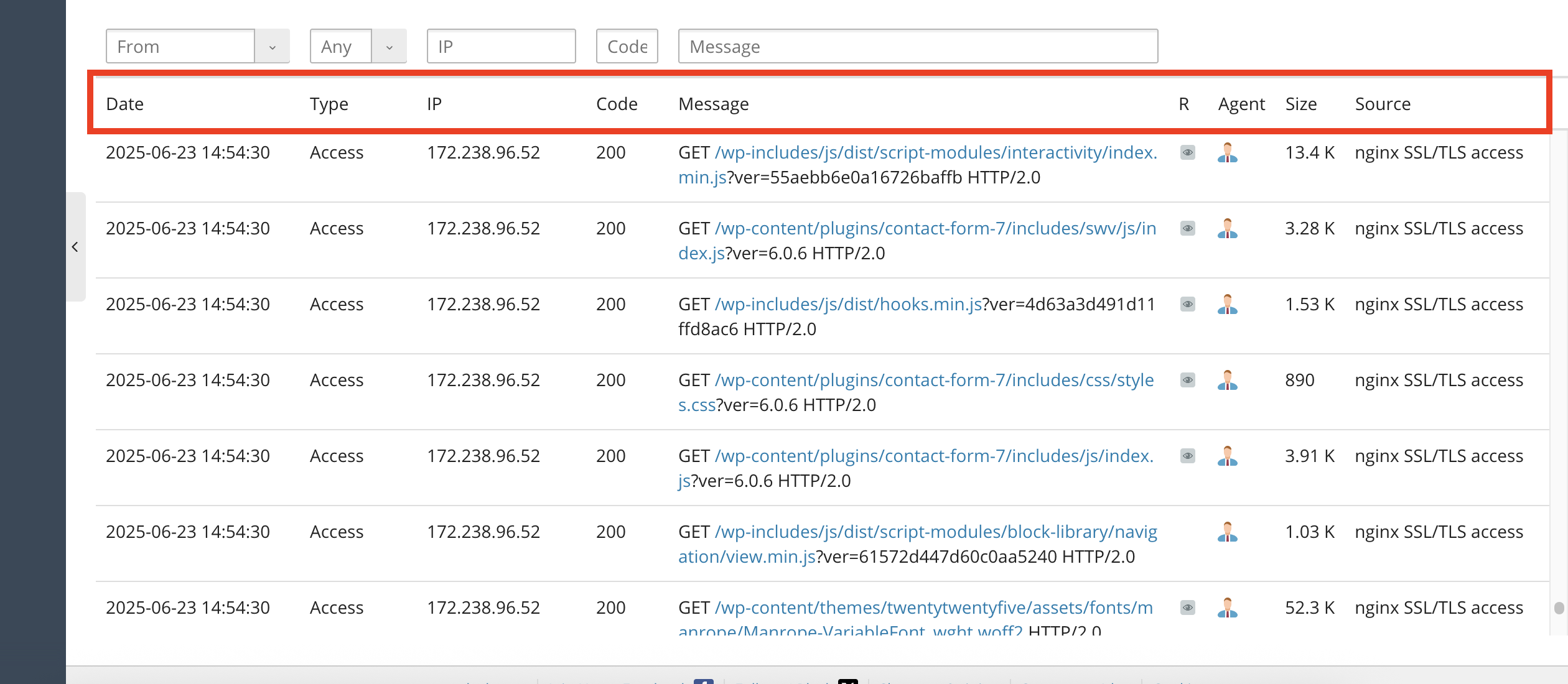Open the From date dropdown arrow
Screen dimensions: 1568x684
coord(272,47)
